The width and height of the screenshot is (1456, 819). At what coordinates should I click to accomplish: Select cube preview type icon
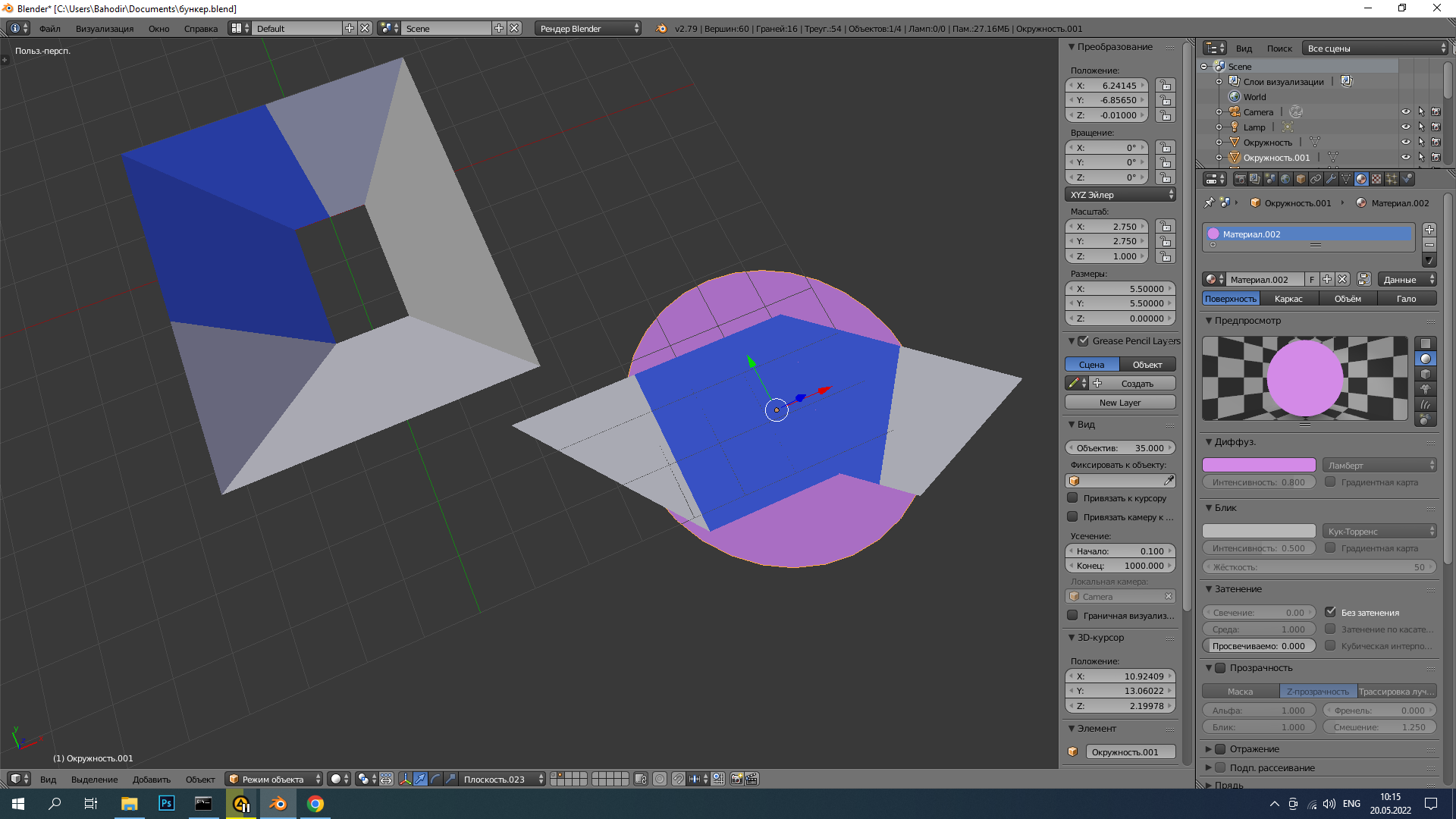(x=1426, y=374)
